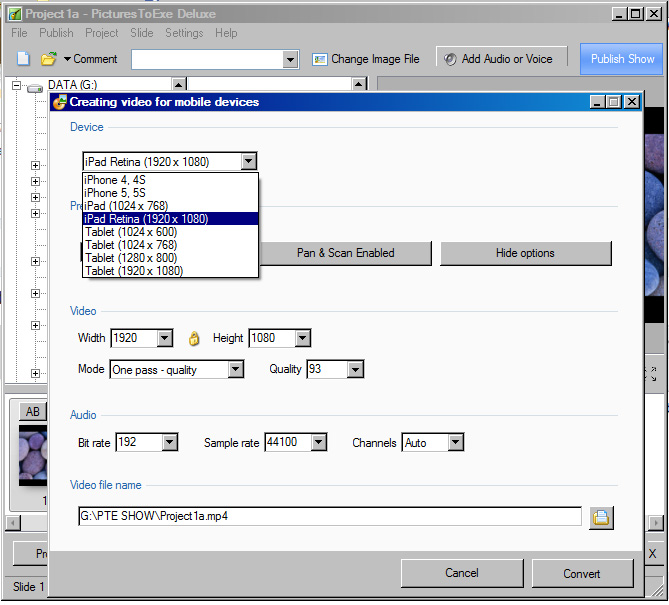669x605 pixels.
Task: Click the open folder toolbar icon
Action: pyautogui.click(x=48, y=59)
